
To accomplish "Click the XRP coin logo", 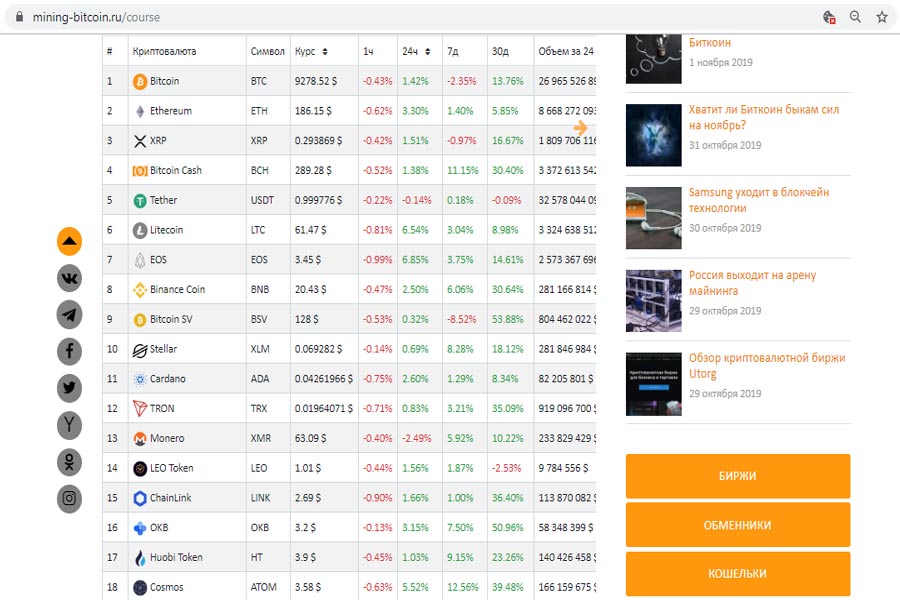I will click(140, 141).
